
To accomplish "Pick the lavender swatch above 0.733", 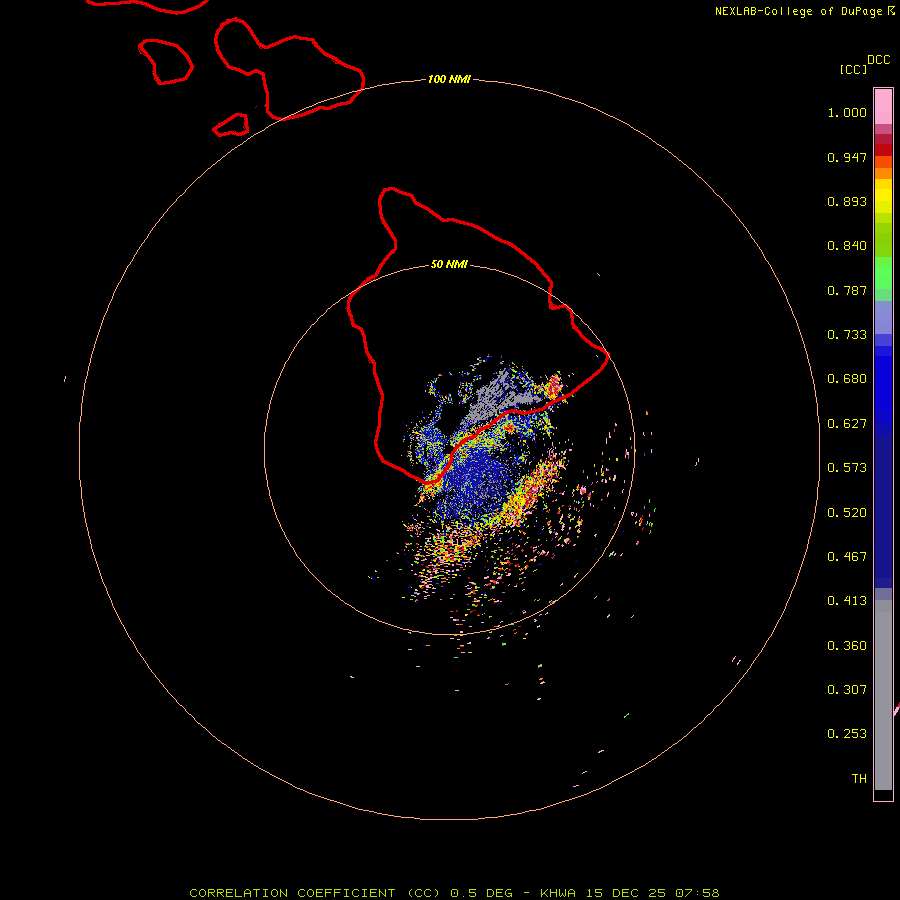I will 883,317.
